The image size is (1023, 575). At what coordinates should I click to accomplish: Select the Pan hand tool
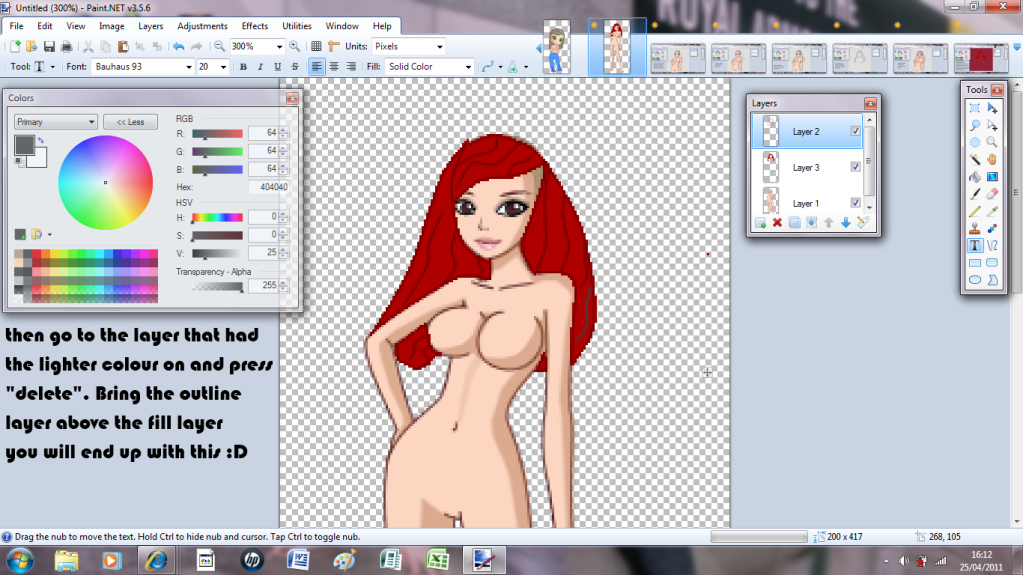992,159
